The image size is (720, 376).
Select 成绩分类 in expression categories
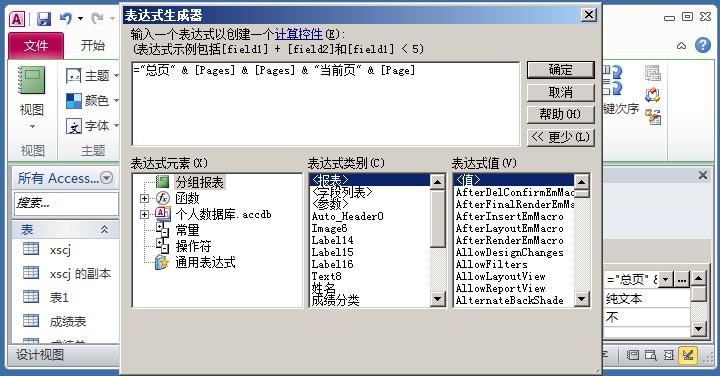[x=370, y=300]
